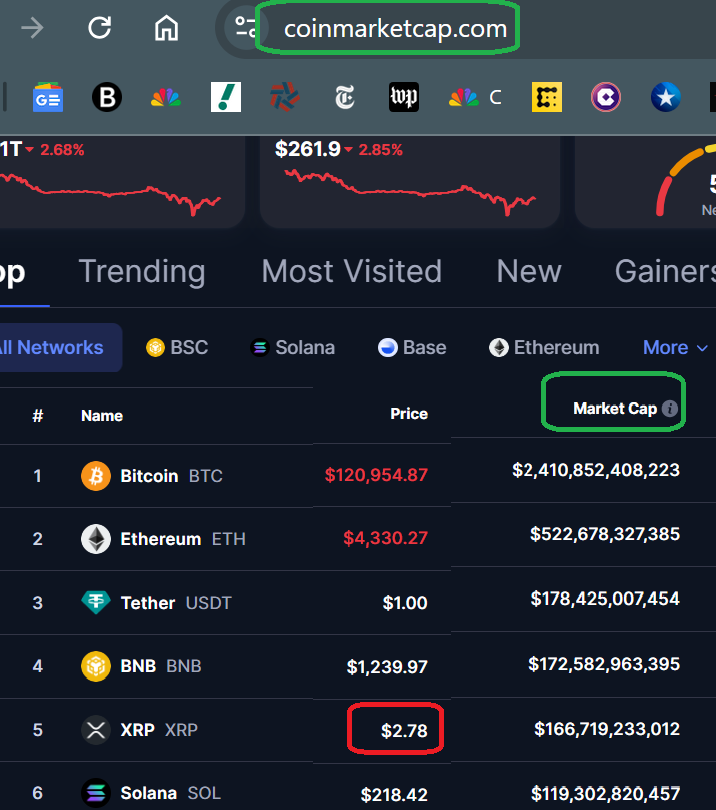Click the Bitcoin price $120,954.87
The height and width of the screenshot is (810, 716).
point(376,475)
